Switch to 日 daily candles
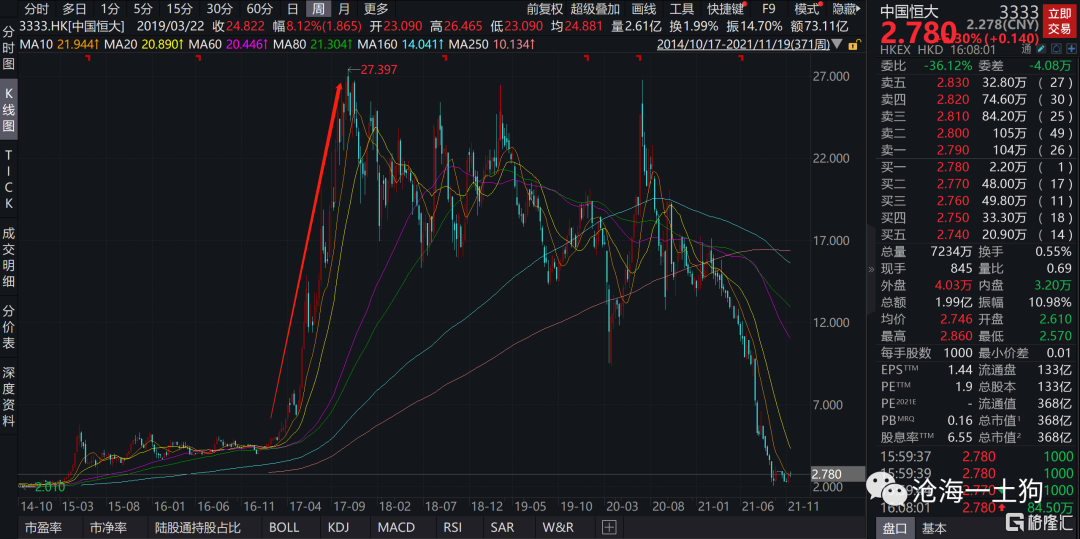This screenshot has height=539, width=1080. [291, 8]
